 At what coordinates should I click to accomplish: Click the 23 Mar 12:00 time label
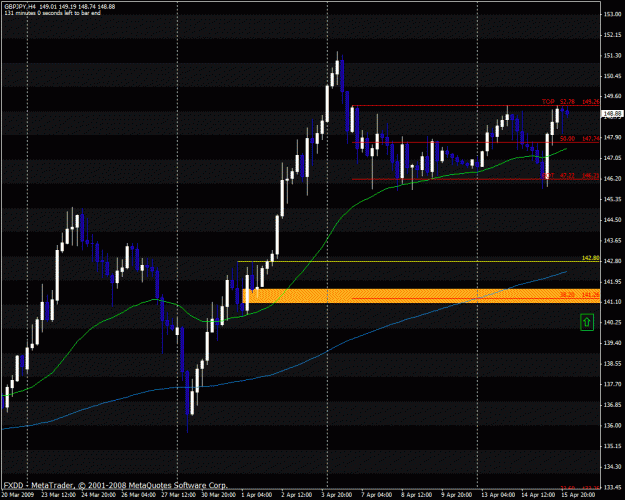(58, 495)
